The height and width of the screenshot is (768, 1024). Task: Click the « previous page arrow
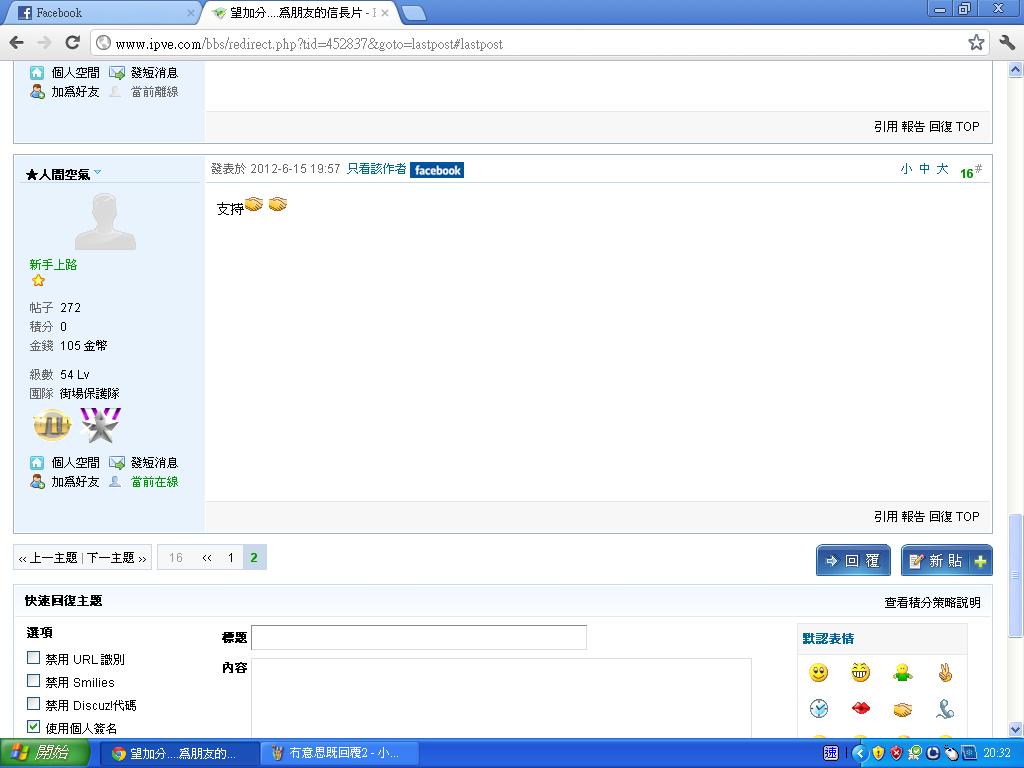207,558
